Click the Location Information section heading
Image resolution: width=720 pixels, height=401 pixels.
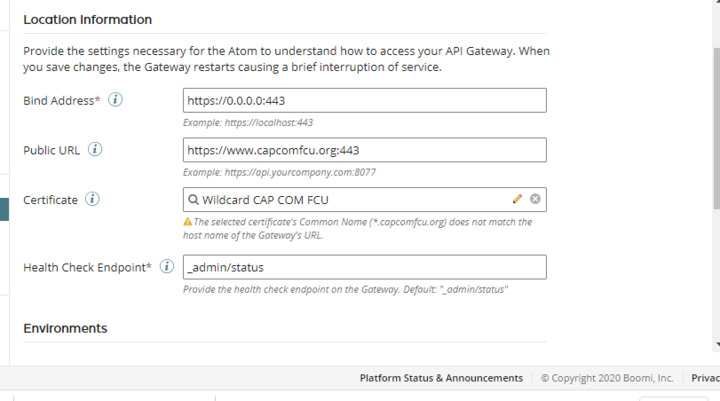(87, 19)
